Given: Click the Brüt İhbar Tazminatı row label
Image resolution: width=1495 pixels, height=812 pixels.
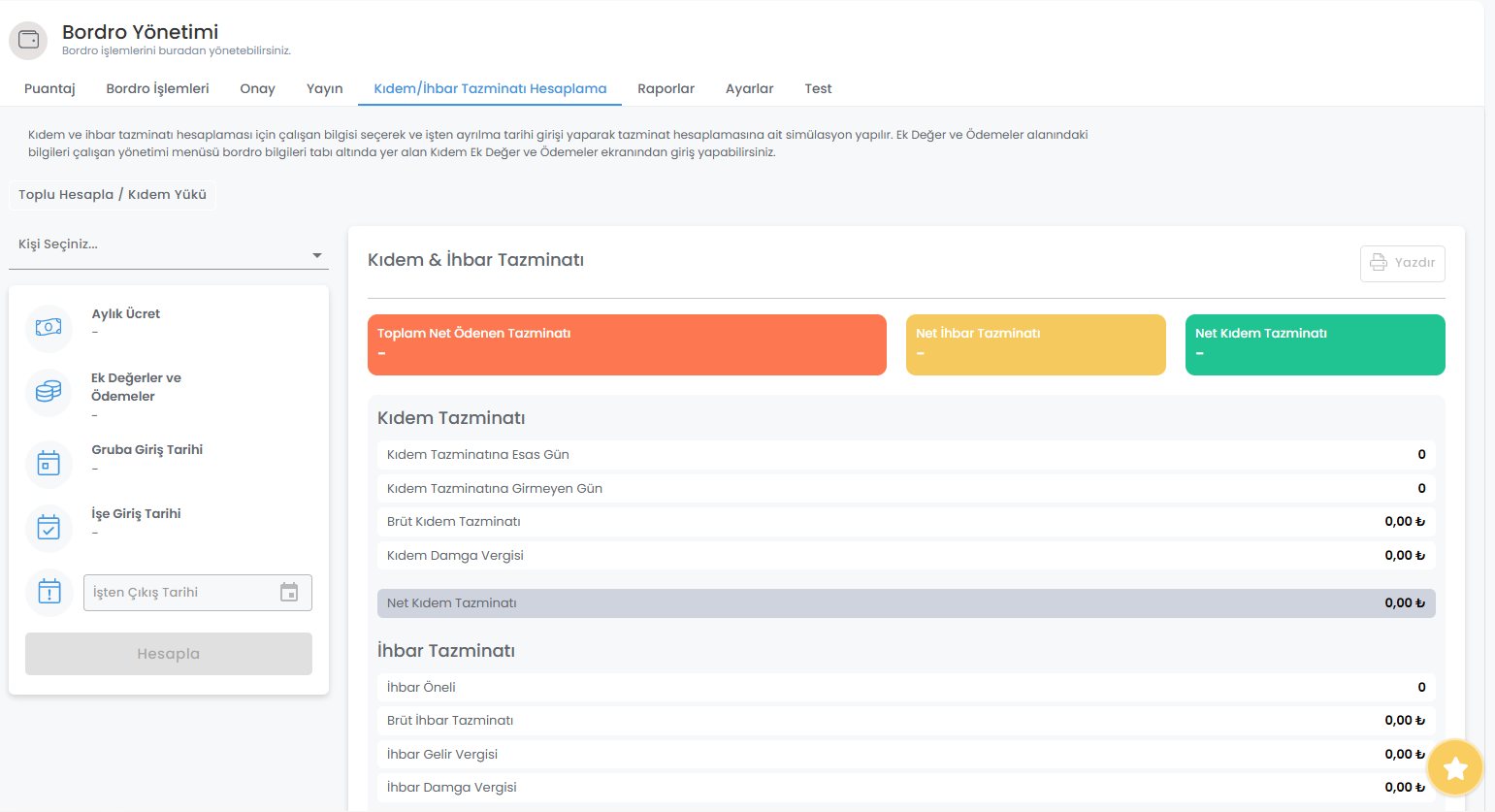Looking at the screenshot, I should coord(450,721).
